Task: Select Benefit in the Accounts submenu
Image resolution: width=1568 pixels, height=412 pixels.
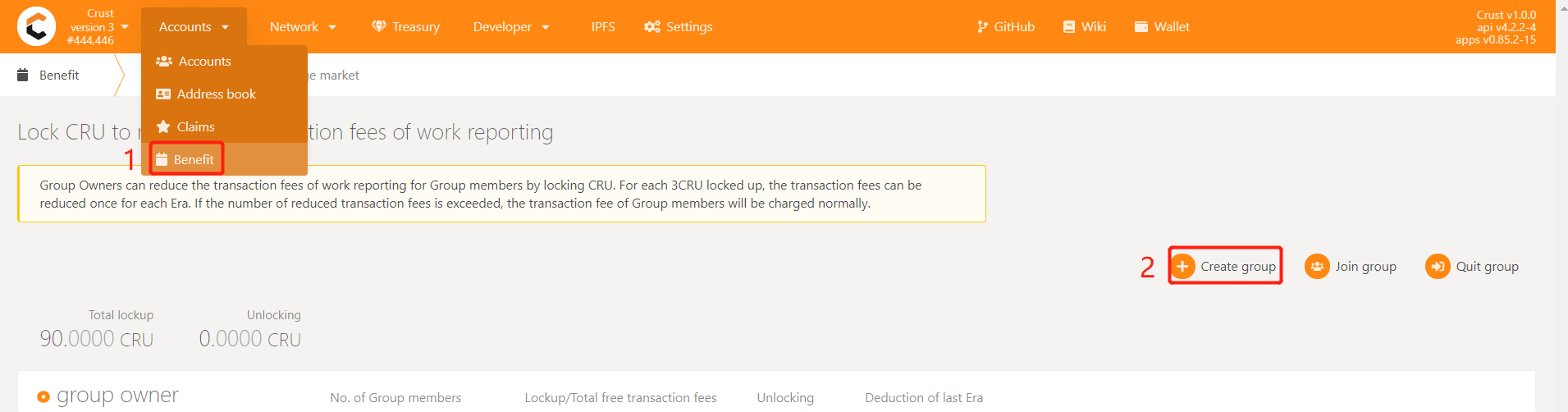Action: click(x=224, y=159)
